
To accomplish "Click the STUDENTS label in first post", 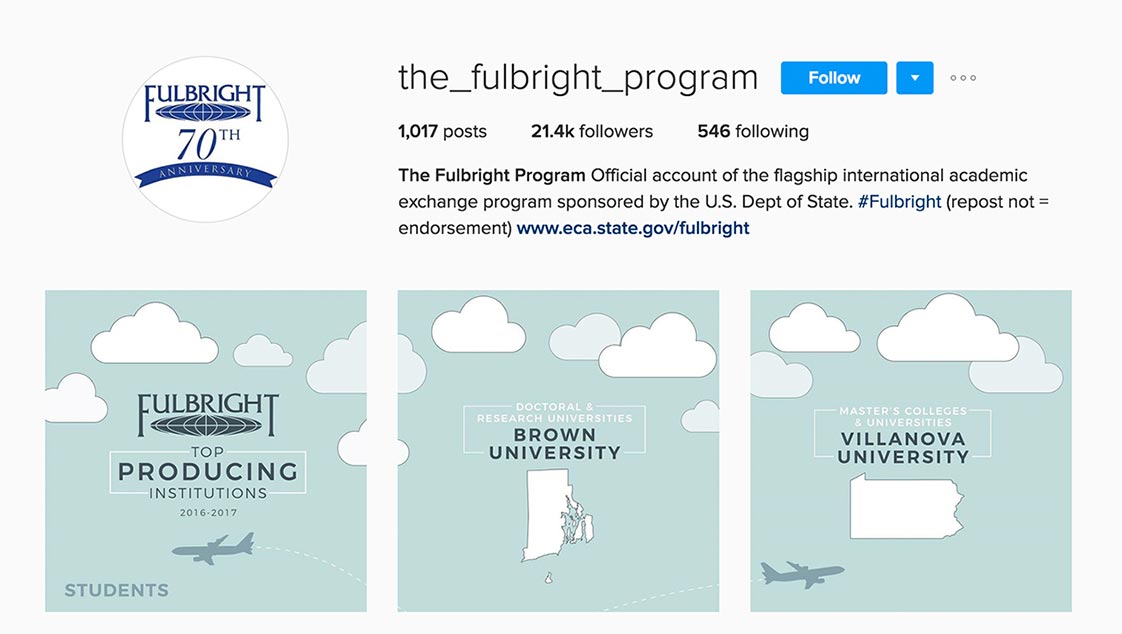I will pos(116,590).
